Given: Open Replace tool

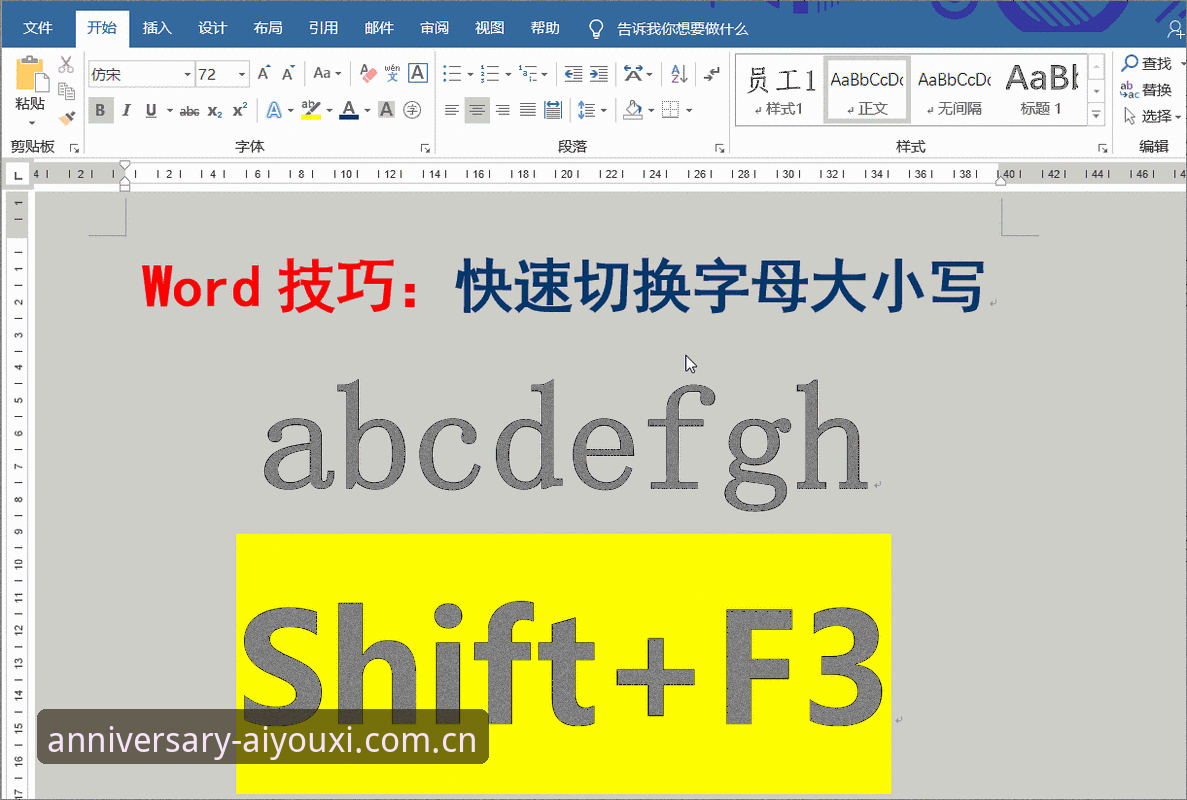Looking at the screenshot, I should [1147, 90].
